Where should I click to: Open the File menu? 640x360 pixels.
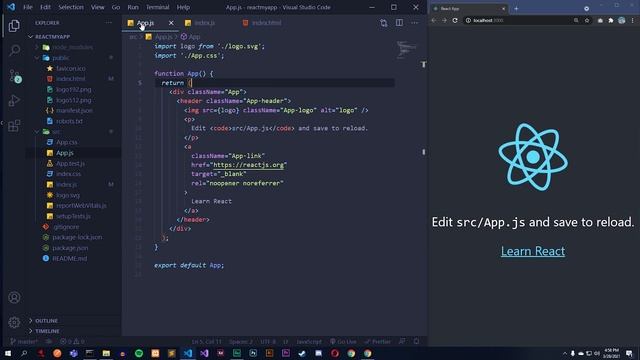[x=28, y=7]
